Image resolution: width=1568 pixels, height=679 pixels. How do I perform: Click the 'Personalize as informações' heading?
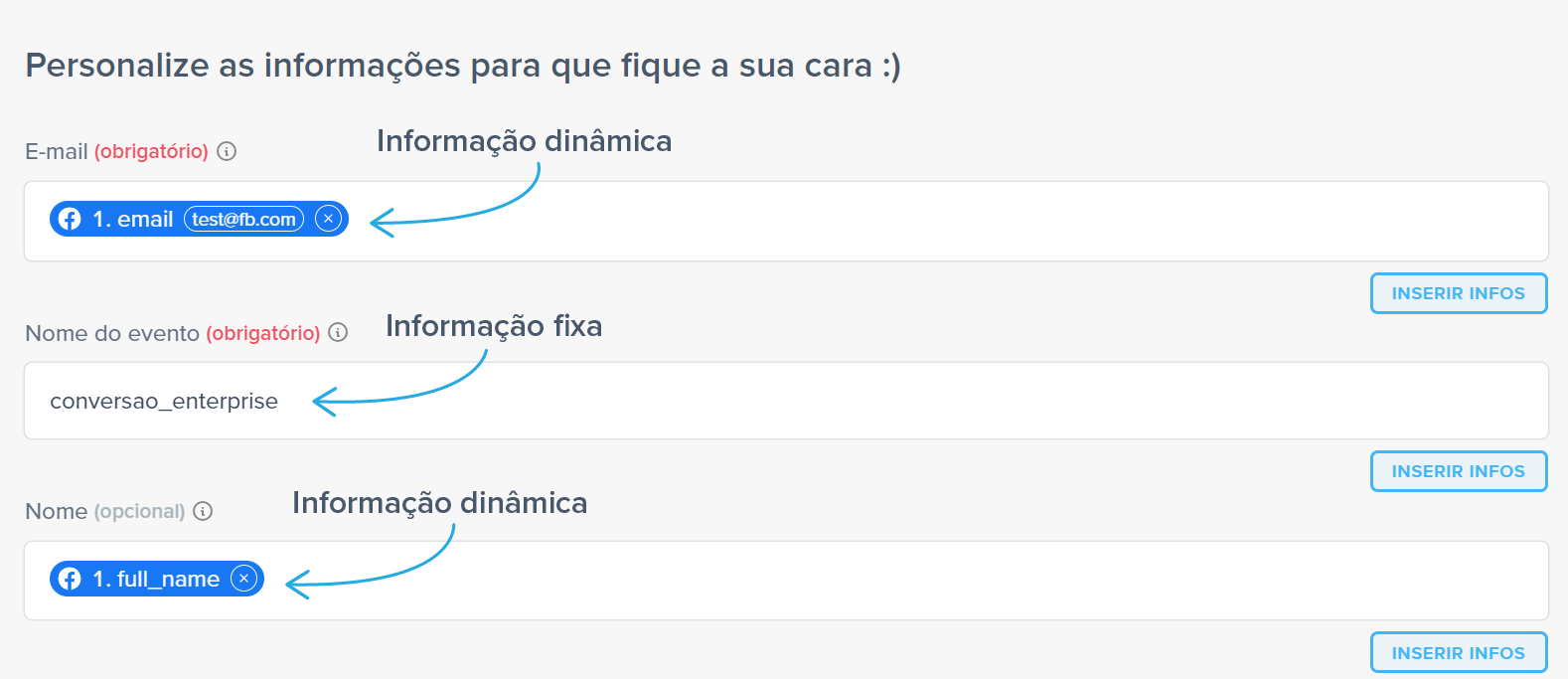point(463,66)
